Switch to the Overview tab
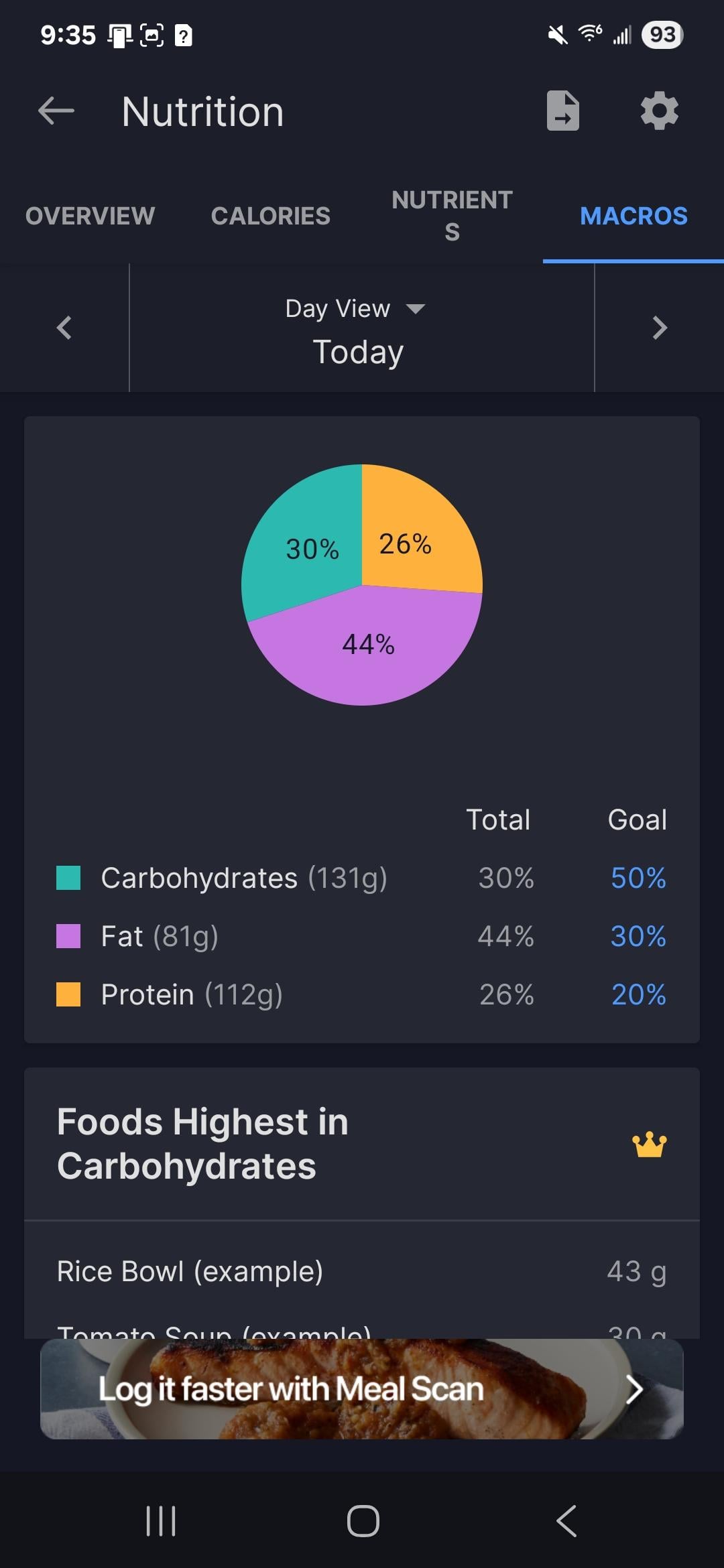Screen dimensions: 724x1568 click(90, 216)
